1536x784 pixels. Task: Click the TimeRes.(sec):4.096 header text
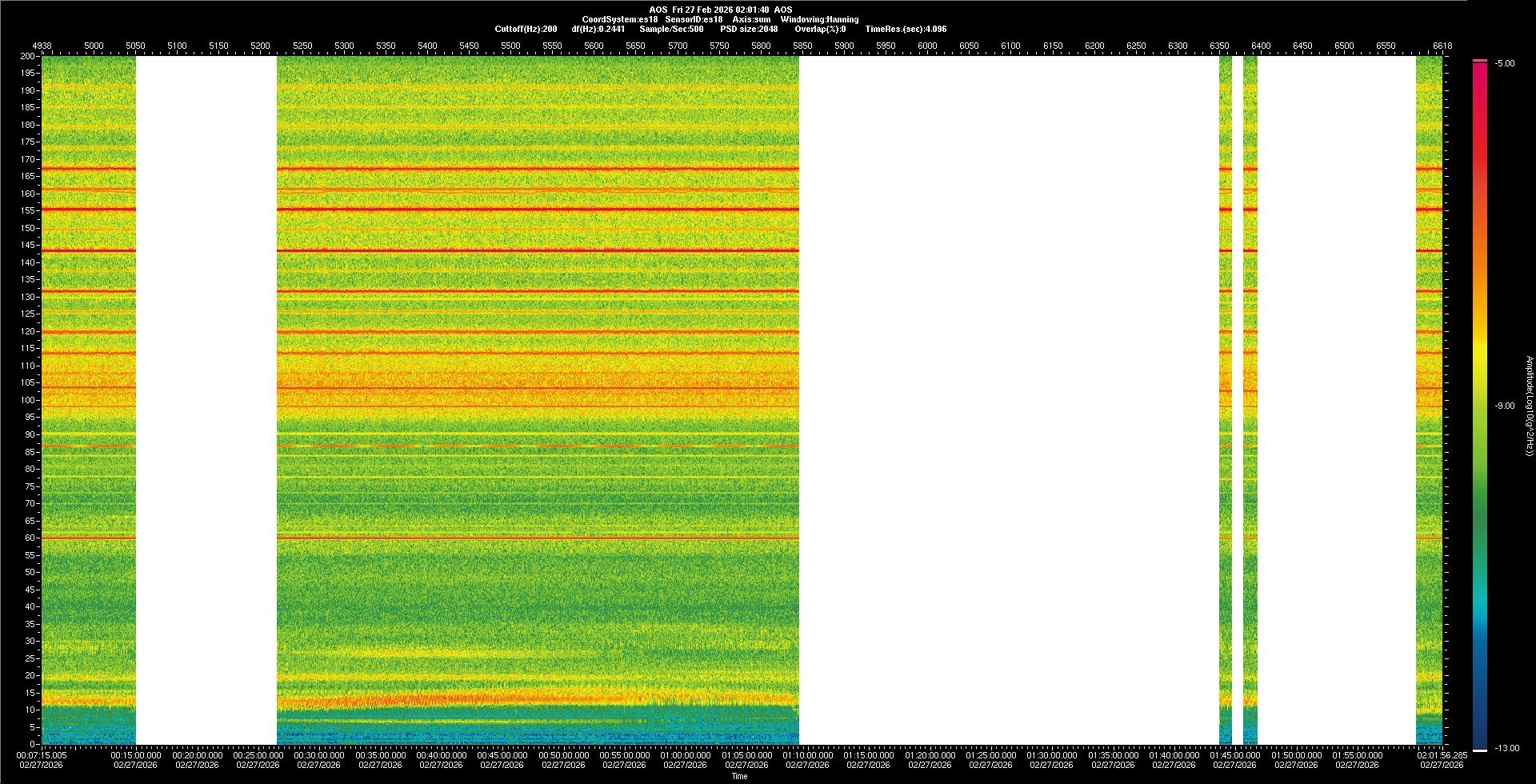tap(906, 29)
